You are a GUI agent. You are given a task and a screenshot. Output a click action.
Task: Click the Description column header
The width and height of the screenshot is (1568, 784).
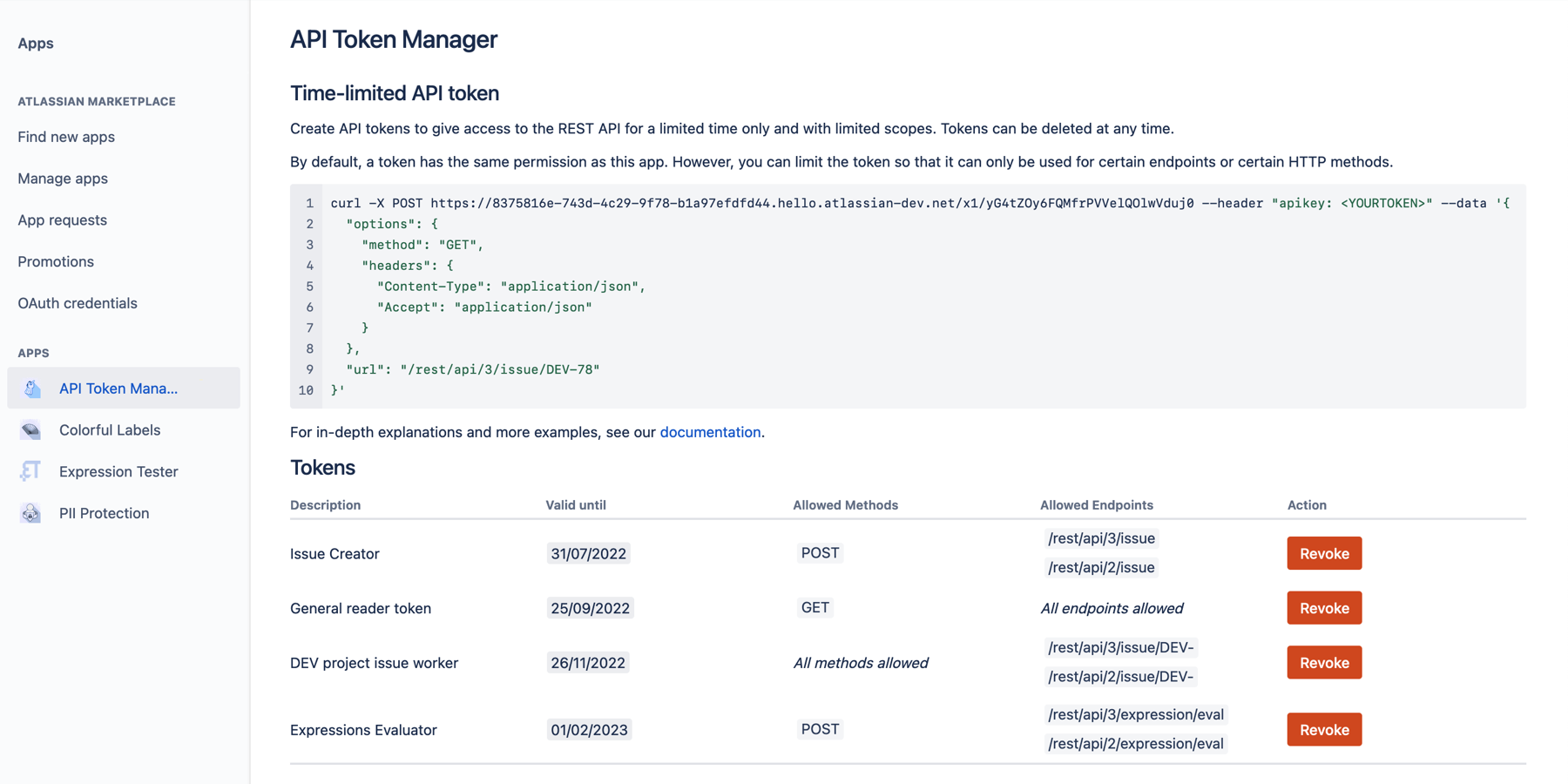pyautogui.click(x=325, y=505)
